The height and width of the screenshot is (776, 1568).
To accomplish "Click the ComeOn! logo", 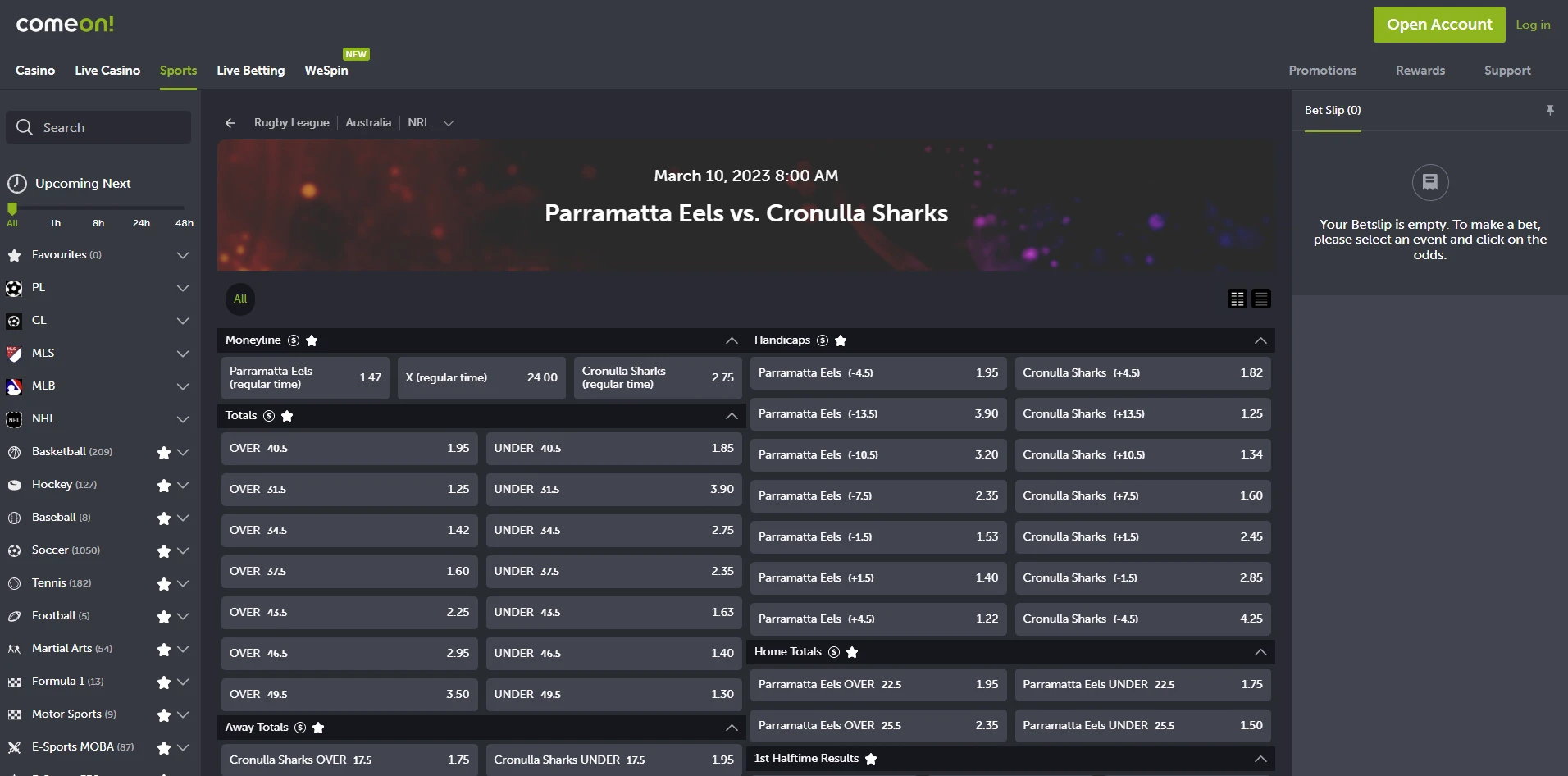I will point(65,24).
